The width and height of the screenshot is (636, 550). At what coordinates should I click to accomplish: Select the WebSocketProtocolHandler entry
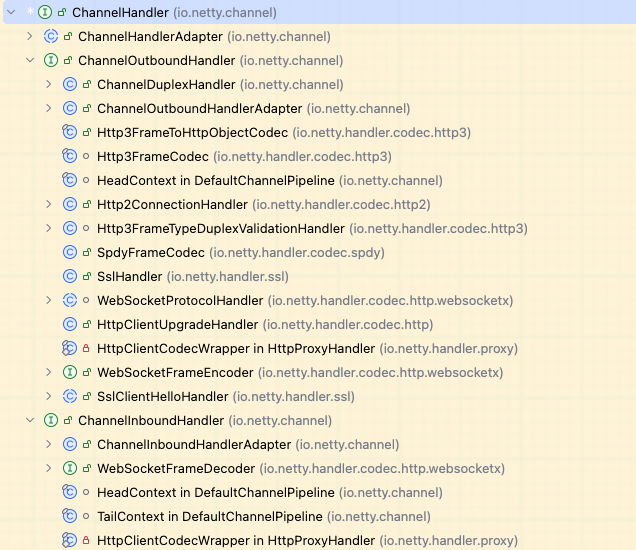[x=180, y=300]
